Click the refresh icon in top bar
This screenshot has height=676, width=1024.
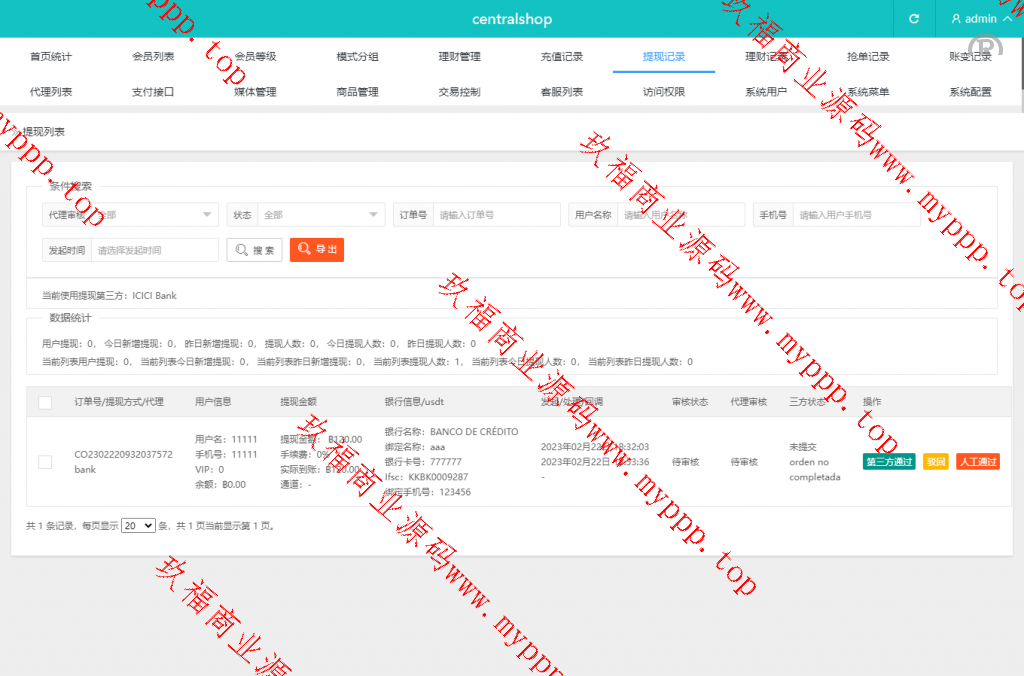point(913,19)
